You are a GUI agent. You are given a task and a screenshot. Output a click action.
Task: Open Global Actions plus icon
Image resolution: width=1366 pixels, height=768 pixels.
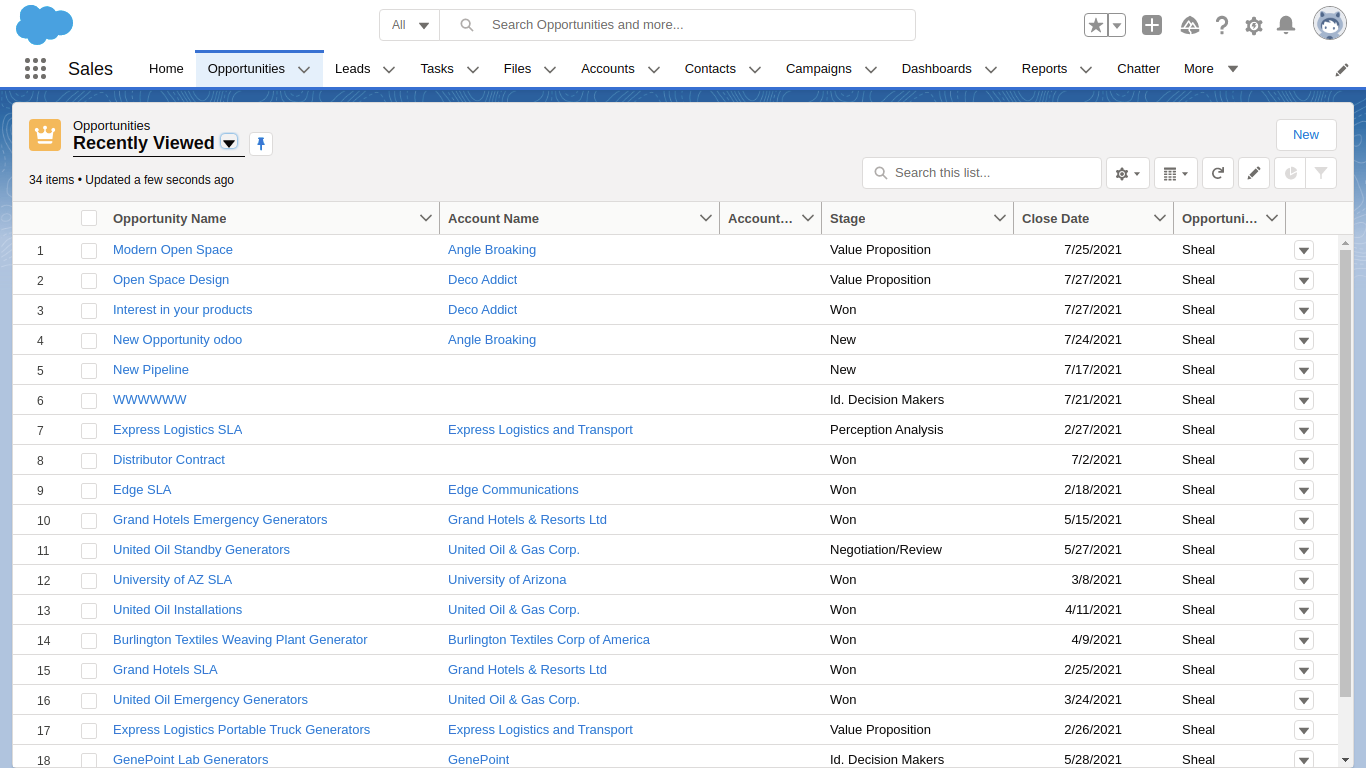click(1152, 25)
